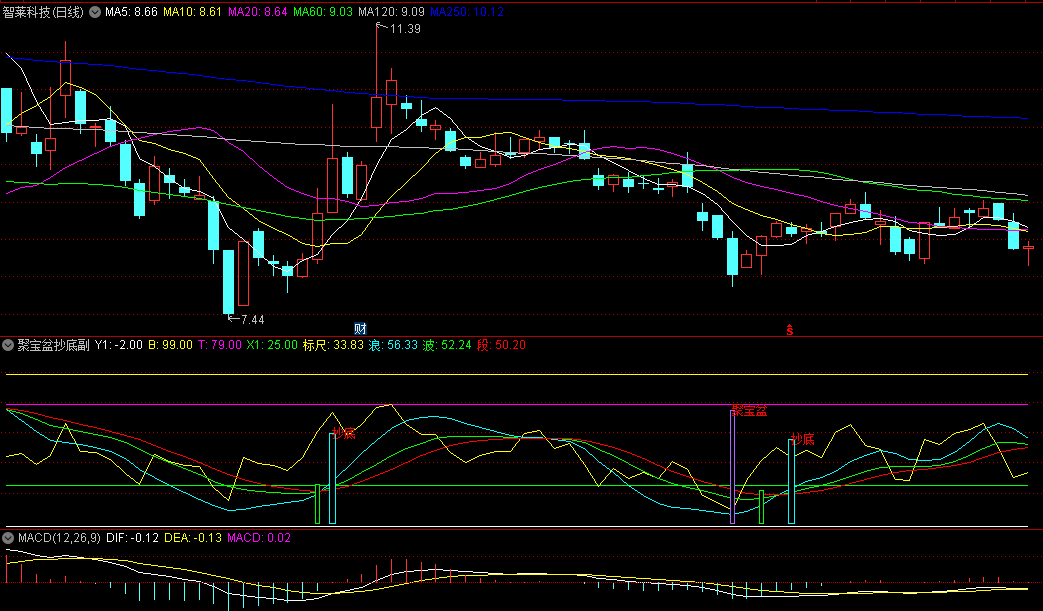Image resolution: width=1043 pixels, height=611 pixels.
Task: Click the 聚宝盆抄底副 indicator name
Action: 53,345
